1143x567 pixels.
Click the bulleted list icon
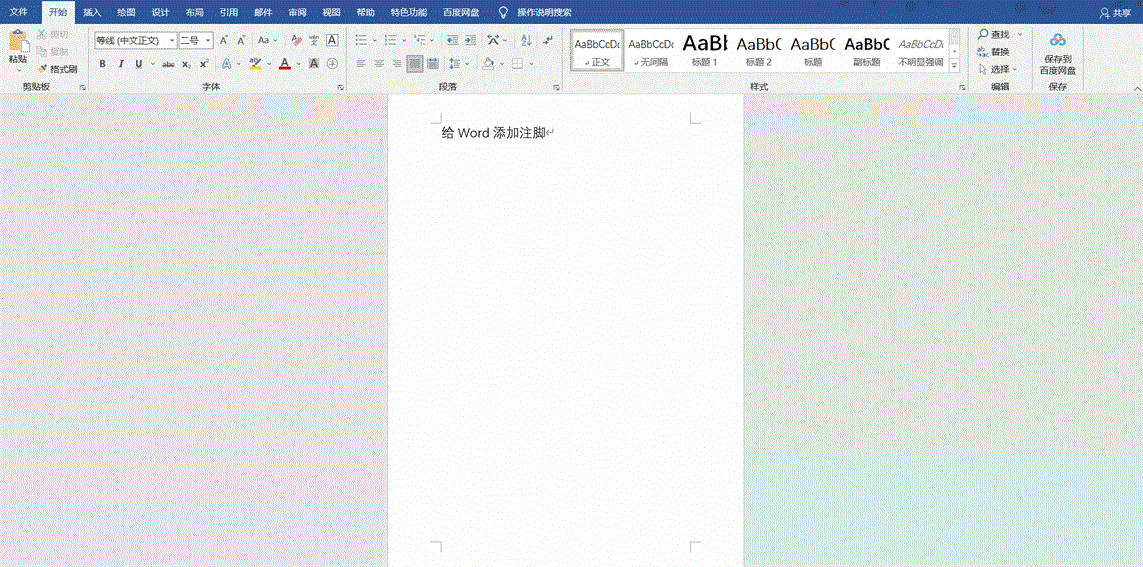click(x=361, y=40)
